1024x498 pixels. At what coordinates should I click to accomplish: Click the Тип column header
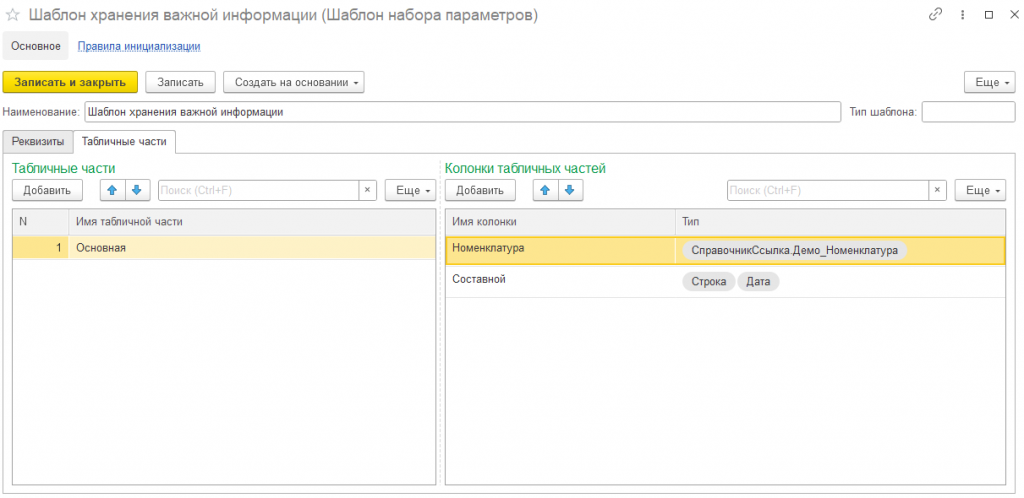(840, 222)
